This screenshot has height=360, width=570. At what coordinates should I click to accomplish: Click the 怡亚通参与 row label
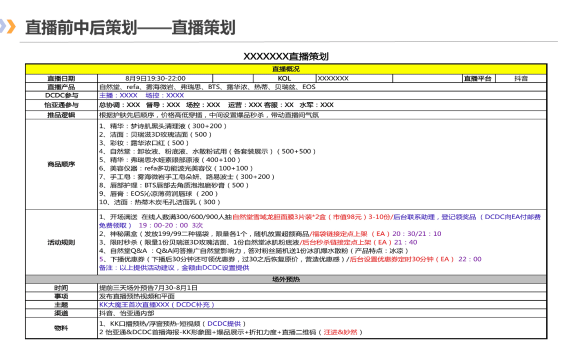click(x=61, y=105)
